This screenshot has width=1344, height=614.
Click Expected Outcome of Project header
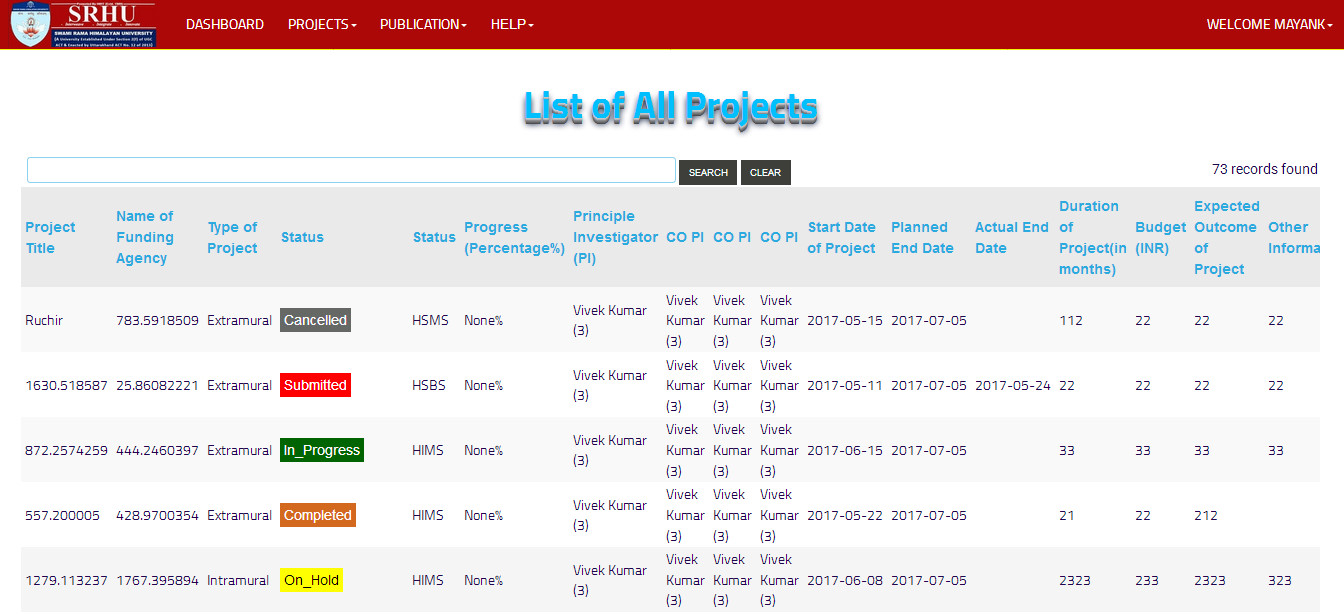[x=1226, y=237]
